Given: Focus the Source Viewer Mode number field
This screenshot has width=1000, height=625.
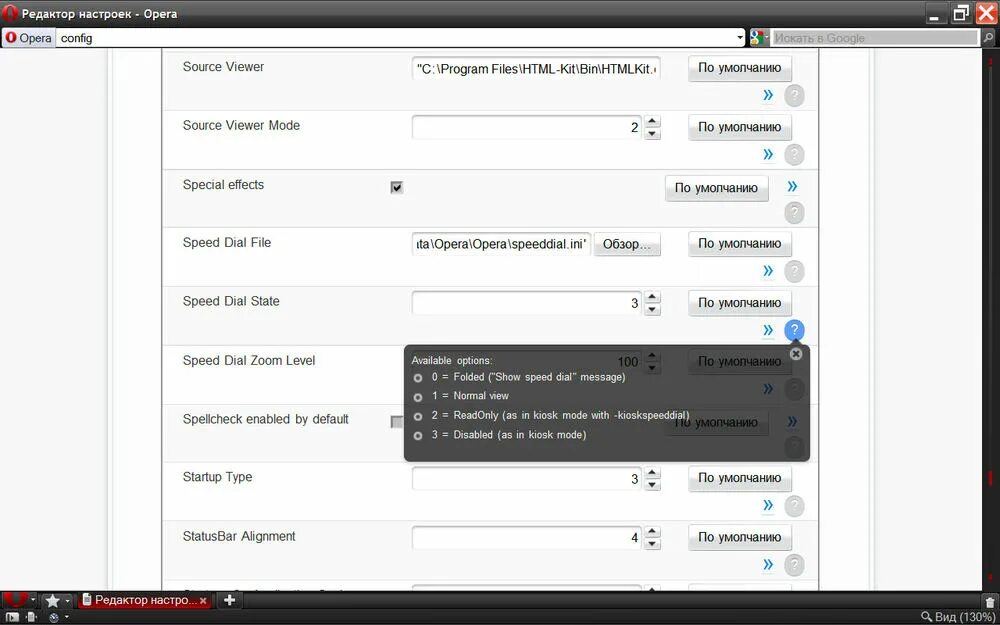Looking at the screenshot, I should pos(527,127).
